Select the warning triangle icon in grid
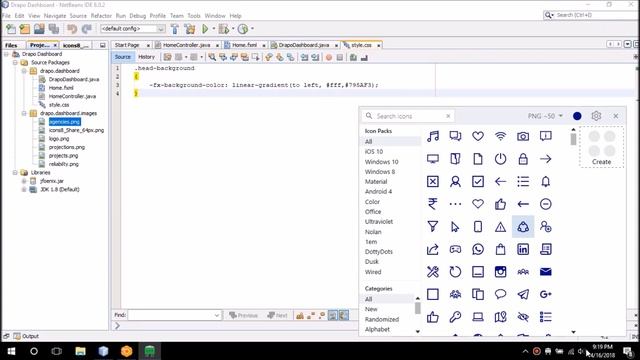Image resolution: width=640 pixels, height=360 pixels. click(500, 227)
